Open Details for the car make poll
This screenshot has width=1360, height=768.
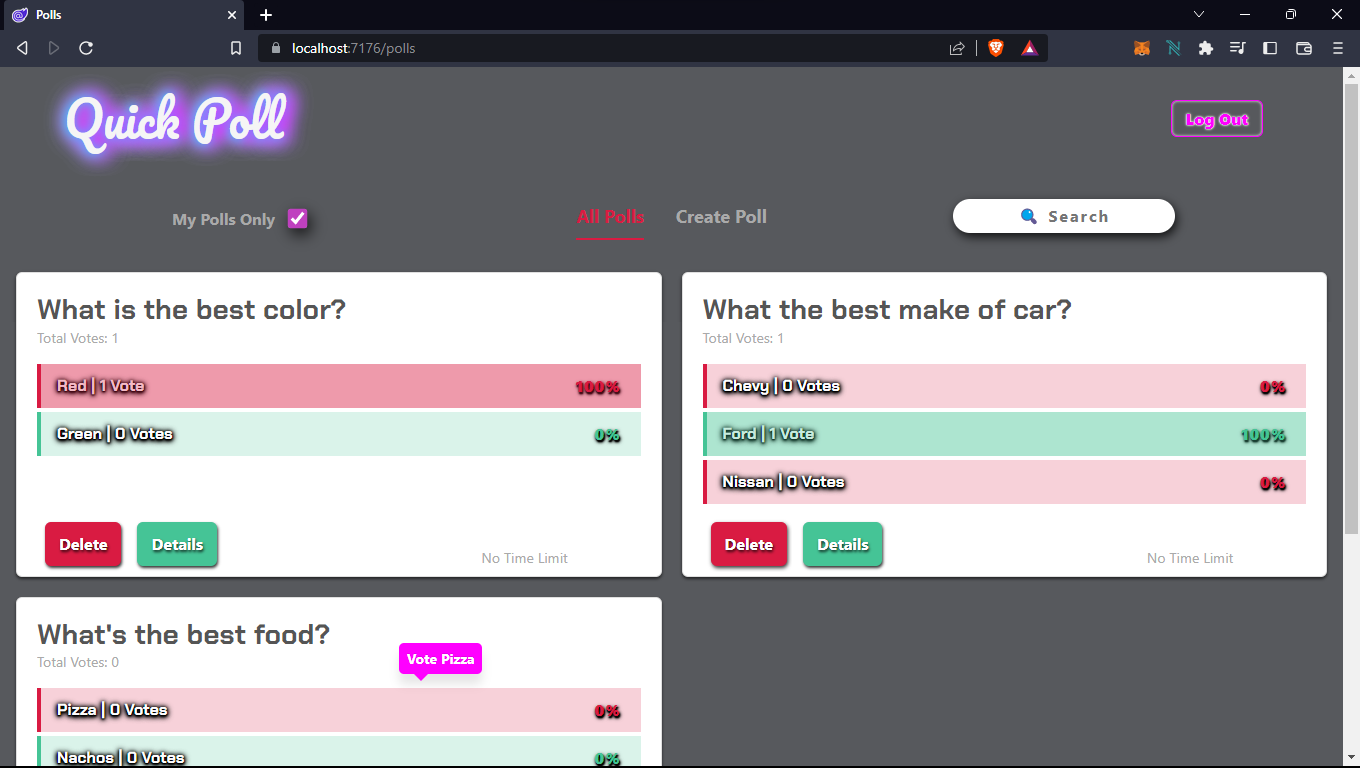coord(843,545)
